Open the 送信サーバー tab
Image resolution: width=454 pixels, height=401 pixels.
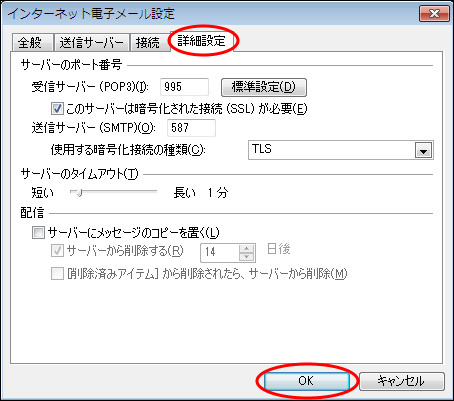91,42
